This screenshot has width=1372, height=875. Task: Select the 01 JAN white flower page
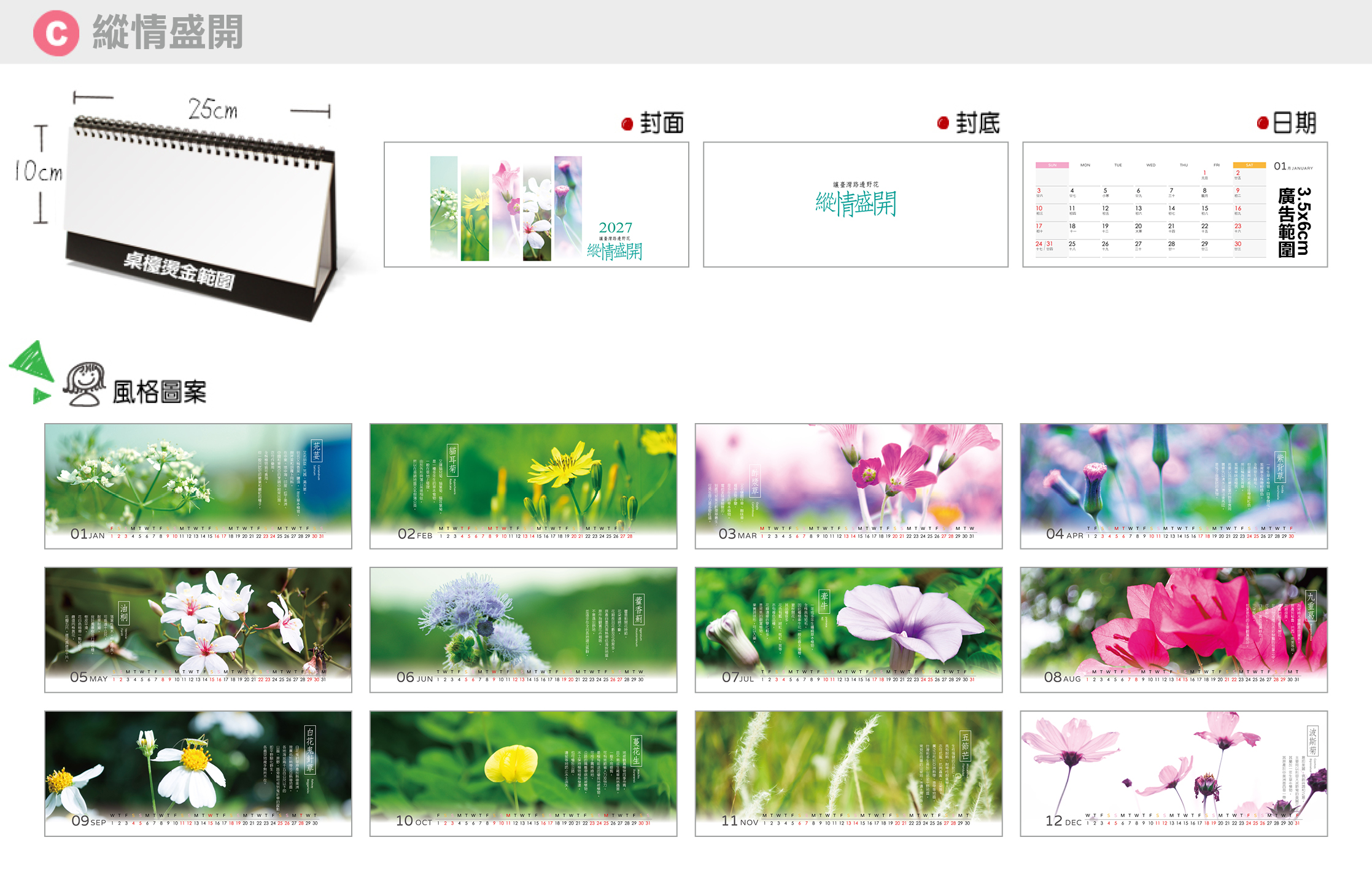tap(198, 486)
